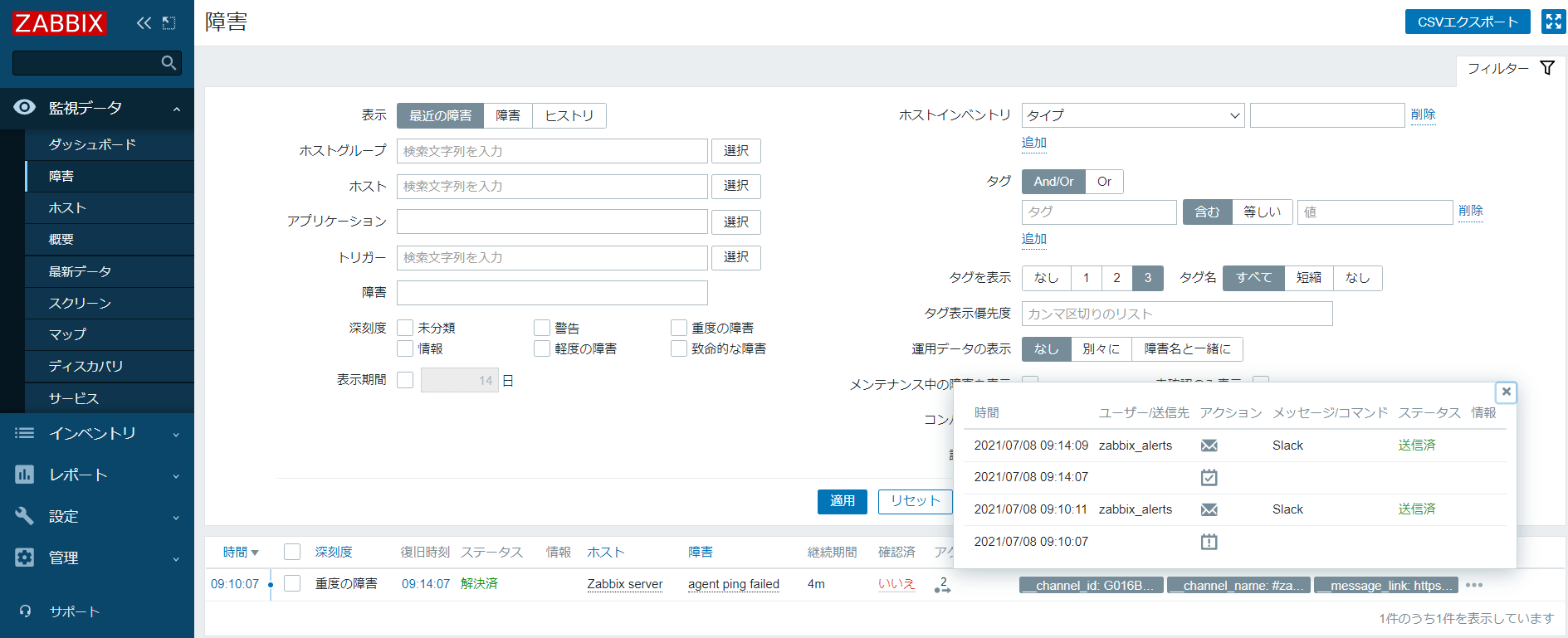Expand the 管理 menu section
This screenshot has height=638, width=1568.
click(x=176, y=558)
